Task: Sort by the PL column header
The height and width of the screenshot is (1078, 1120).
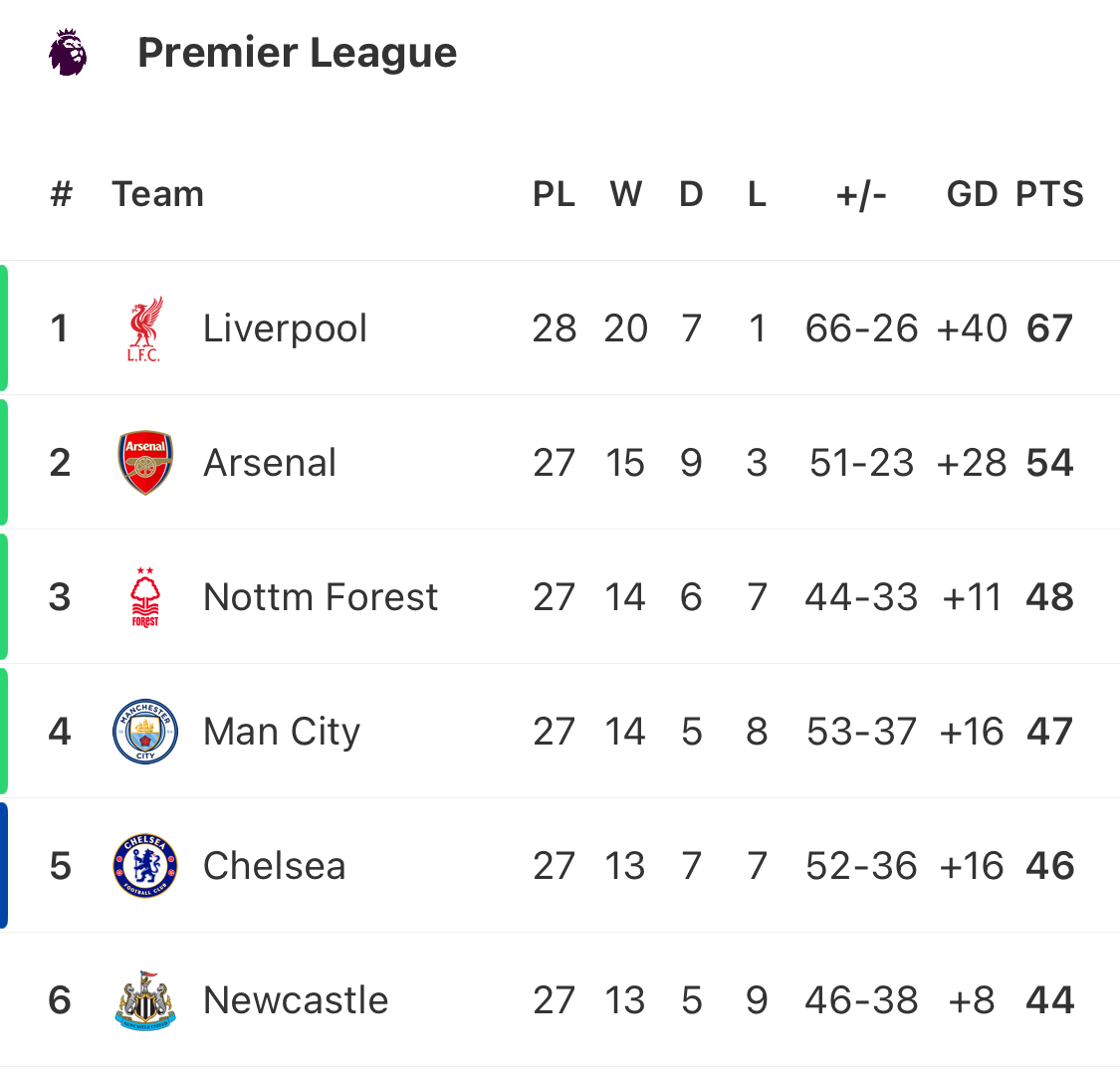Action: (x=555, y=193)
